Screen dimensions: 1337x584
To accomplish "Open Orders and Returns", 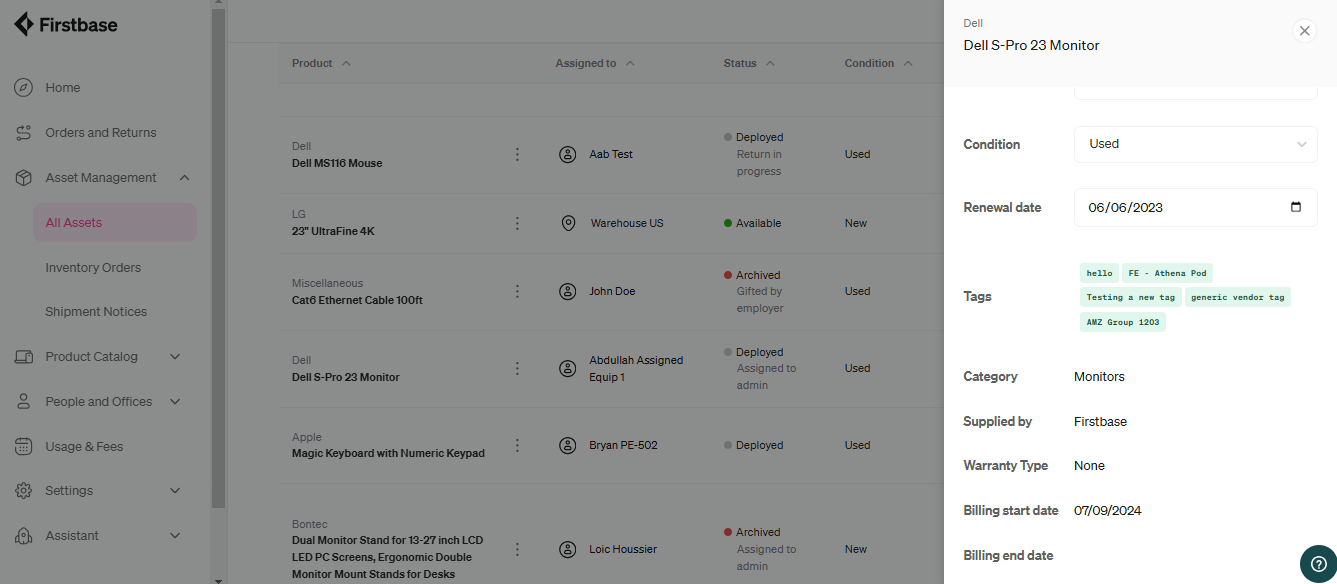I will pyautogui.click(x=101, y=133).
